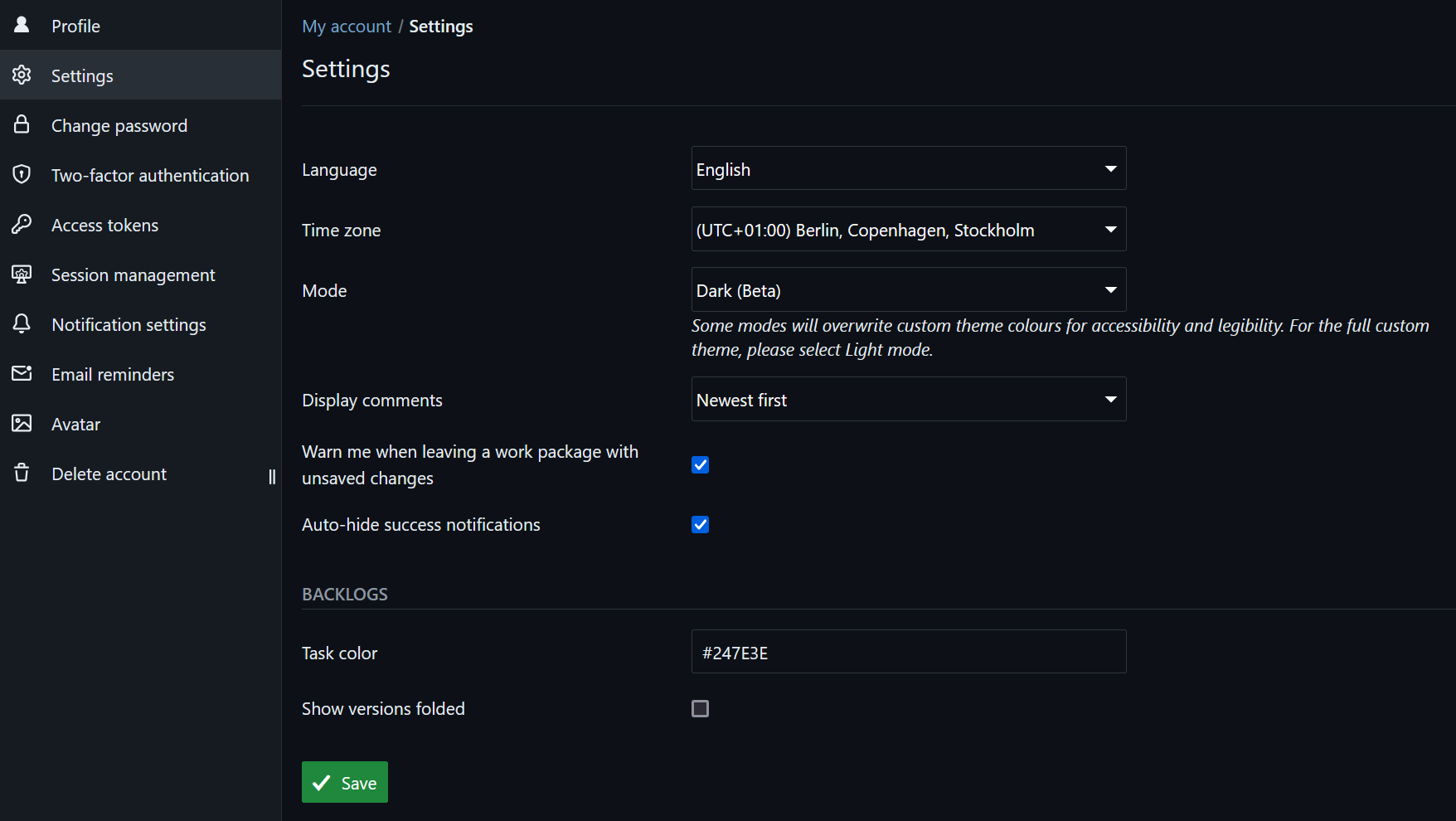
Task: Click the Profile person icon
Action: 22,25
